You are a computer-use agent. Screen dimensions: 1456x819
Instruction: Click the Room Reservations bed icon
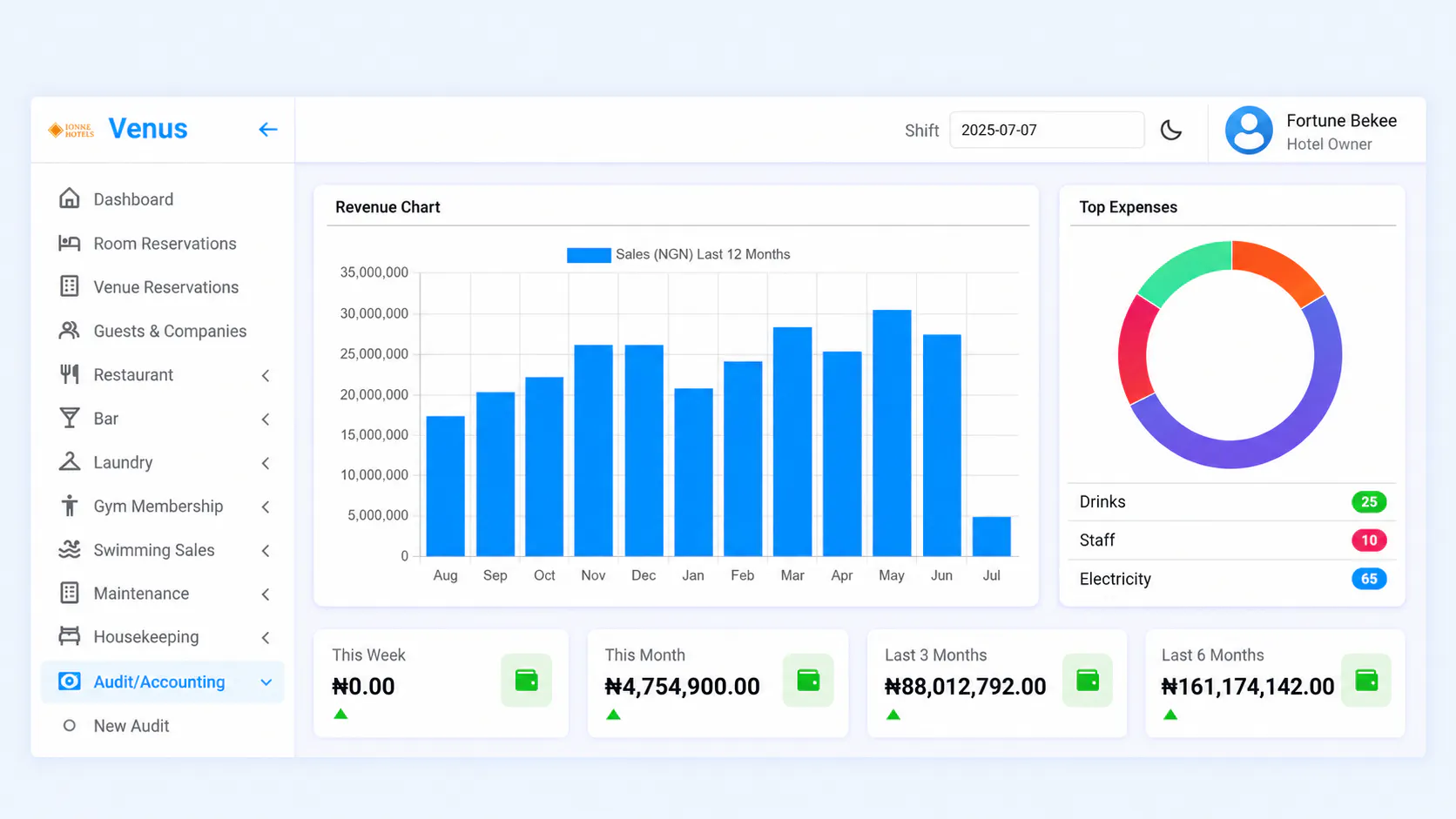point(69,243)
